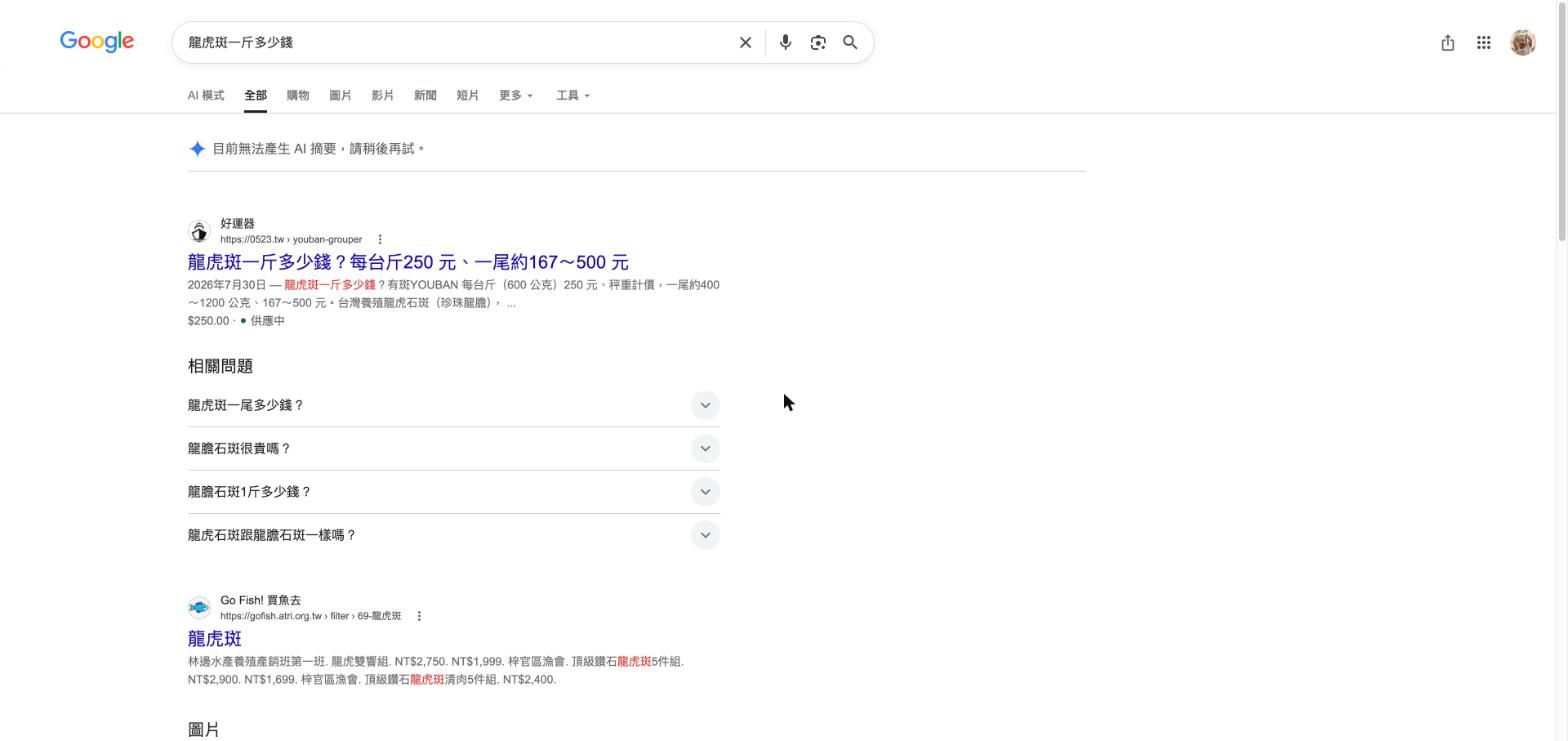This screenshot has height=741, width=1568.
Task: Open the 工具 dropdown
Action: pyautogui.click(x=573, y=95)
